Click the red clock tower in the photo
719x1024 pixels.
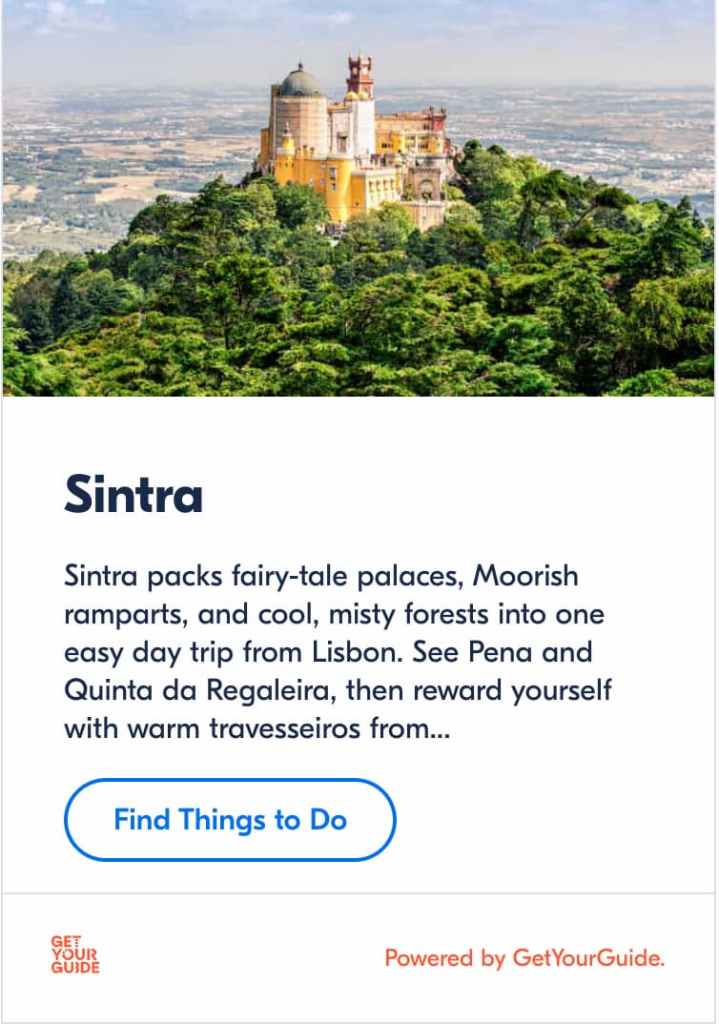pos(359,77)
